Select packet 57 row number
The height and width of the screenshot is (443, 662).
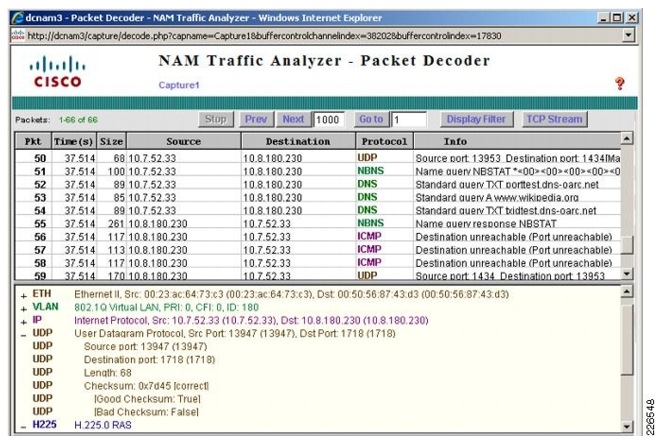(40, 250)
